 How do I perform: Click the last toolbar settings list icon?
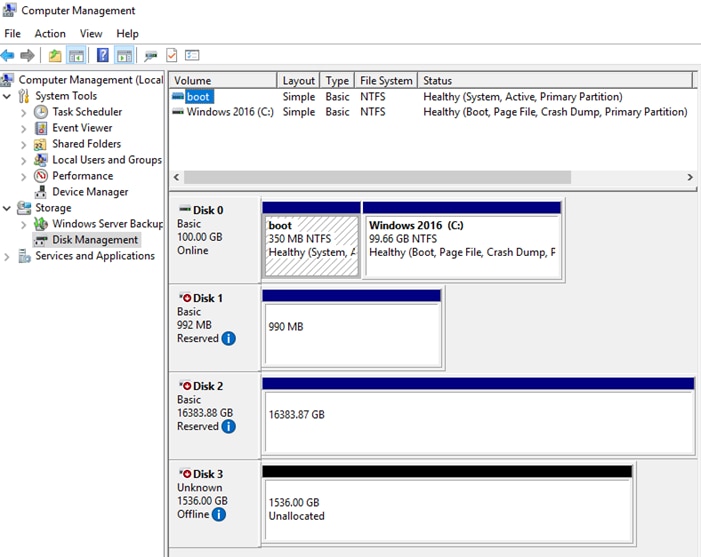tap(192, 55)
